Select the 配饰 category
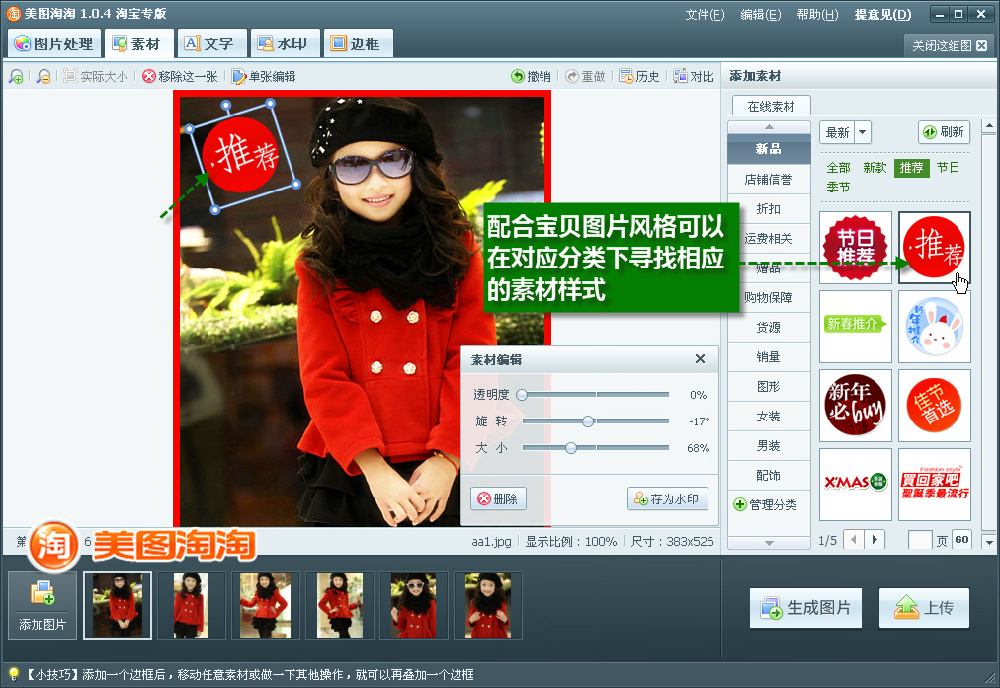The image size is (1000, 688). coord(768,476)
